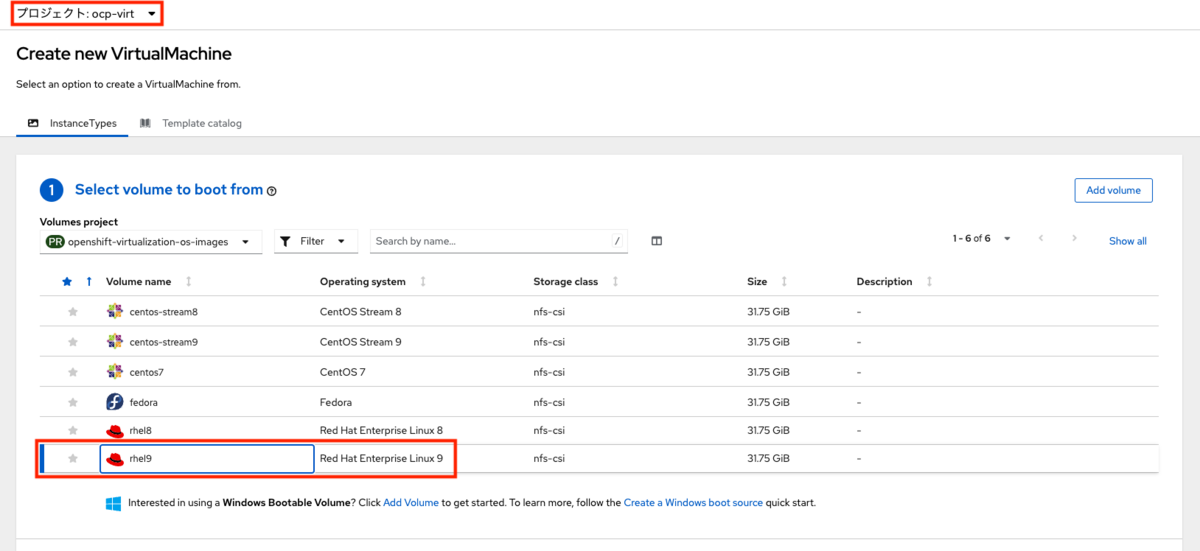Viewport: 1200px width, 551px height.
Task: Click the Windows logo icon
Action: (114, 503)
